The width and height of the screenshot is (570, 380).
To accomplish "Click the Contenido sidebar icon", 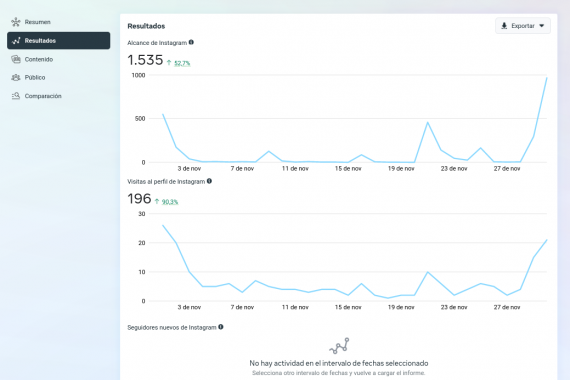I will pyautogui.click(x=16, y=59).
